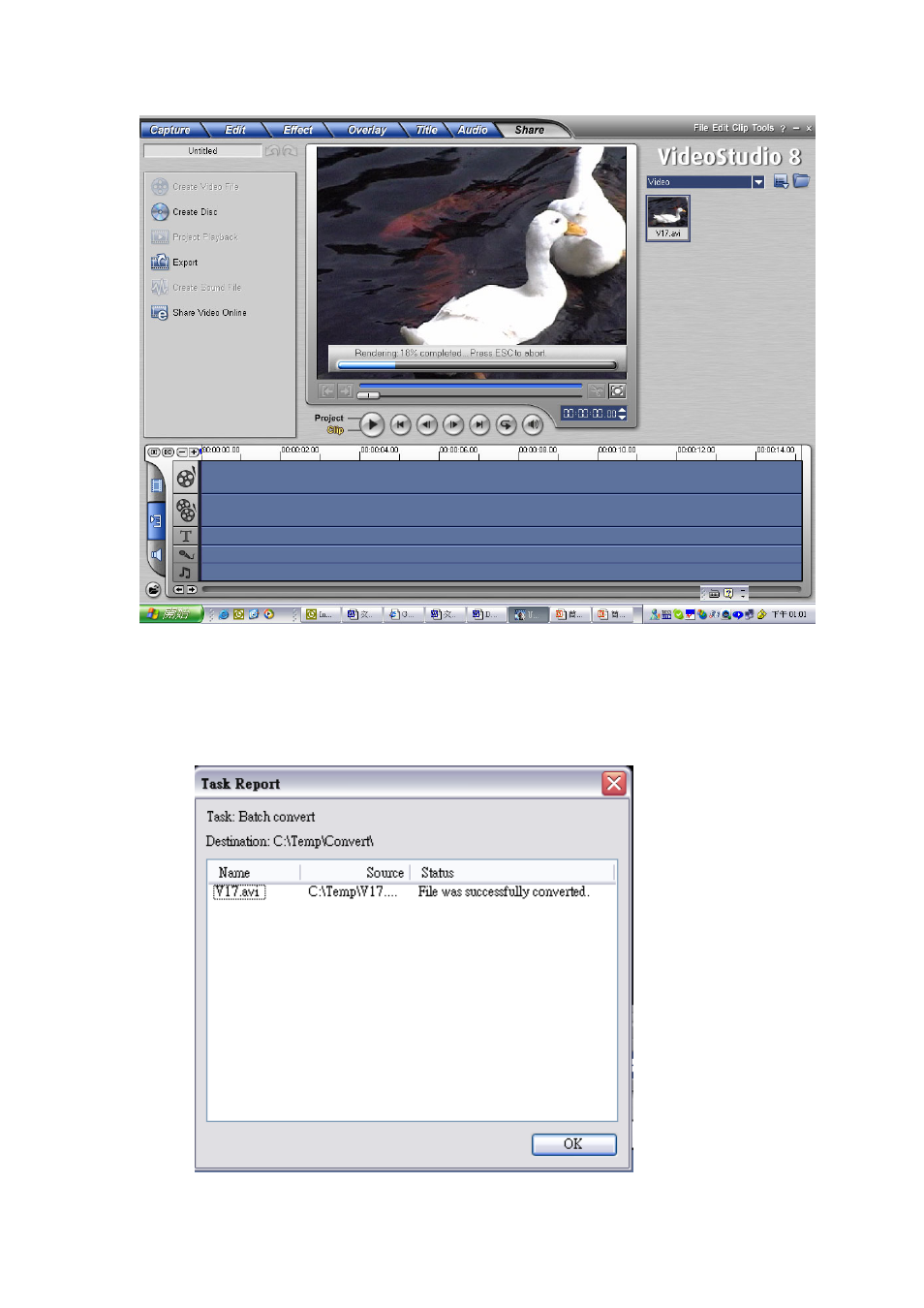
Task: Click the Untitled project name field
Action: [202, 151]
